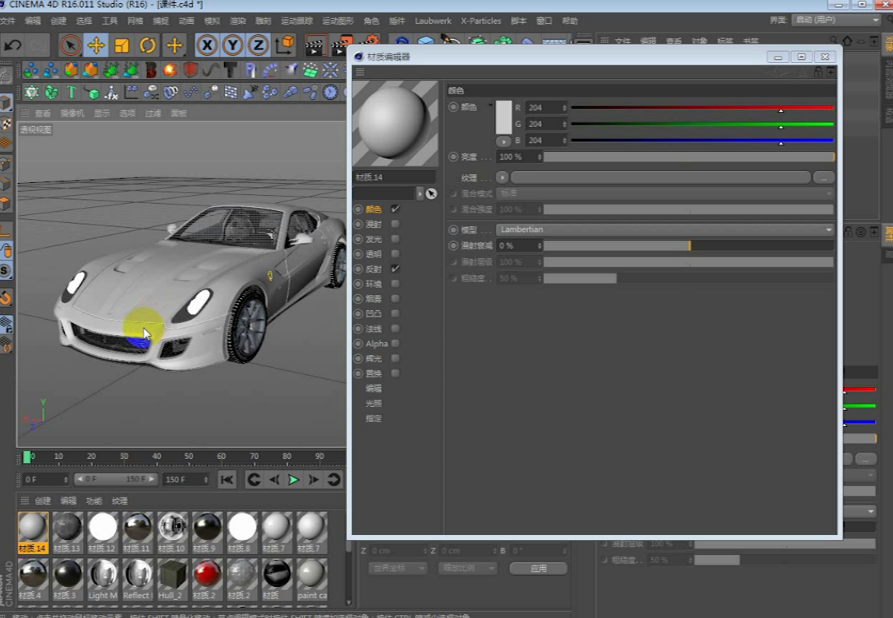Activate the Scale tool

coord(121,45)
